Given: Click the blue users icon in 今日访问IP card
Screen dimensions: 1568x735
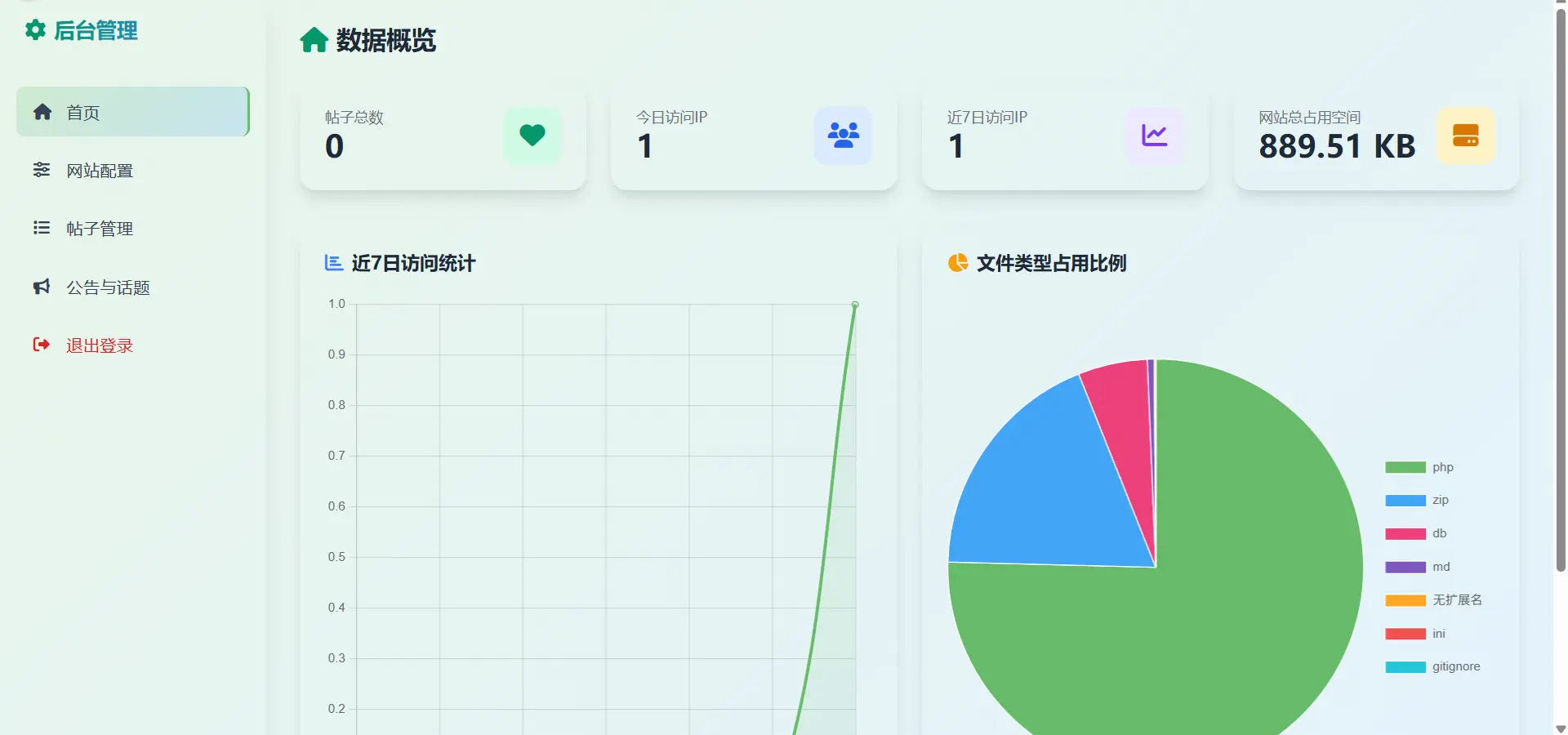Looking at the screenshot, I should [x=843, y=136].
